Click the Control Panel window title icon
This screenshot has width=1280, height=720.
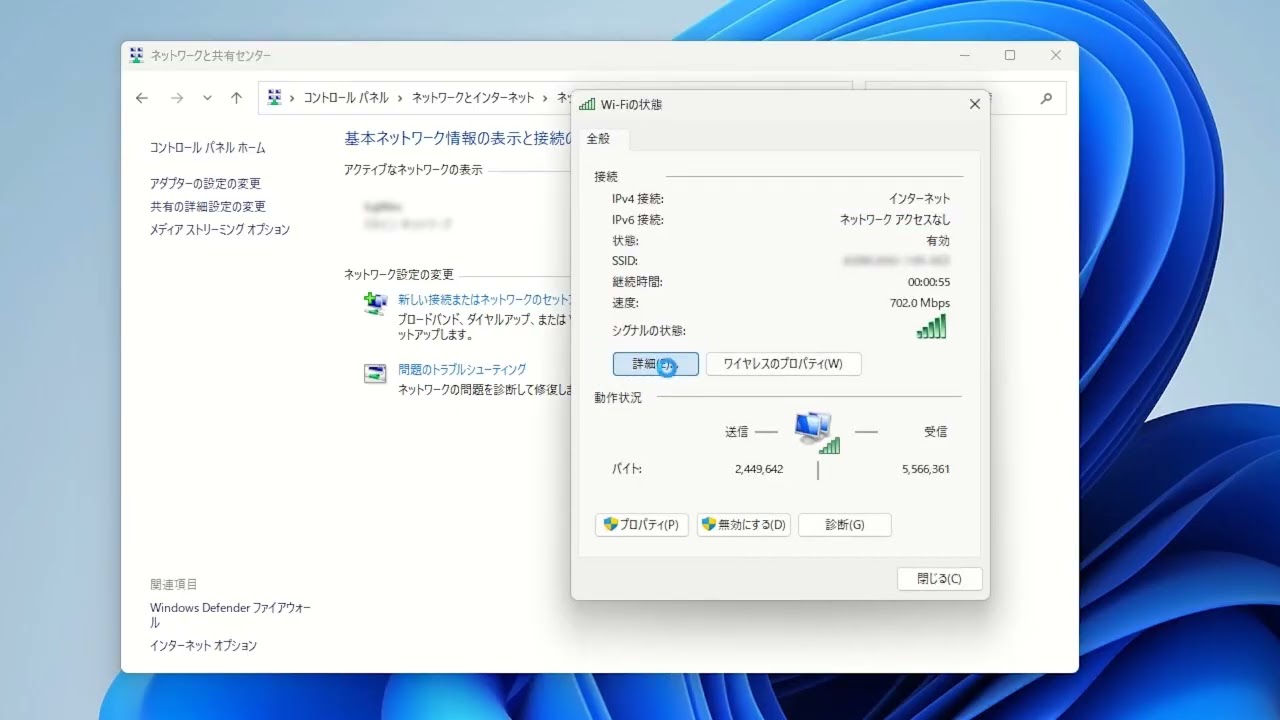[137, 56]
